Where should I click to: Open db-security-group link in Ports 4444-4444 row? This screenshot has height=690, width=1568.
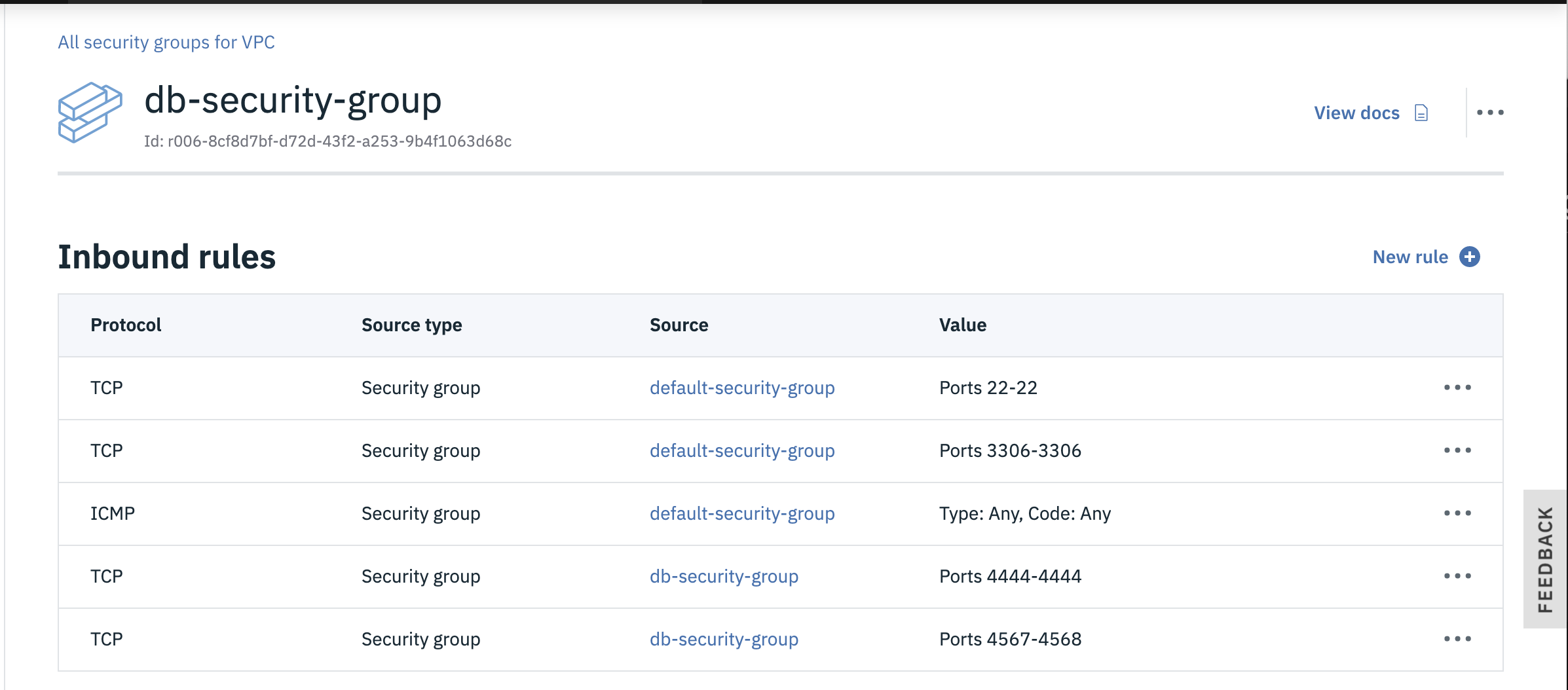click(x=724, y=577)
